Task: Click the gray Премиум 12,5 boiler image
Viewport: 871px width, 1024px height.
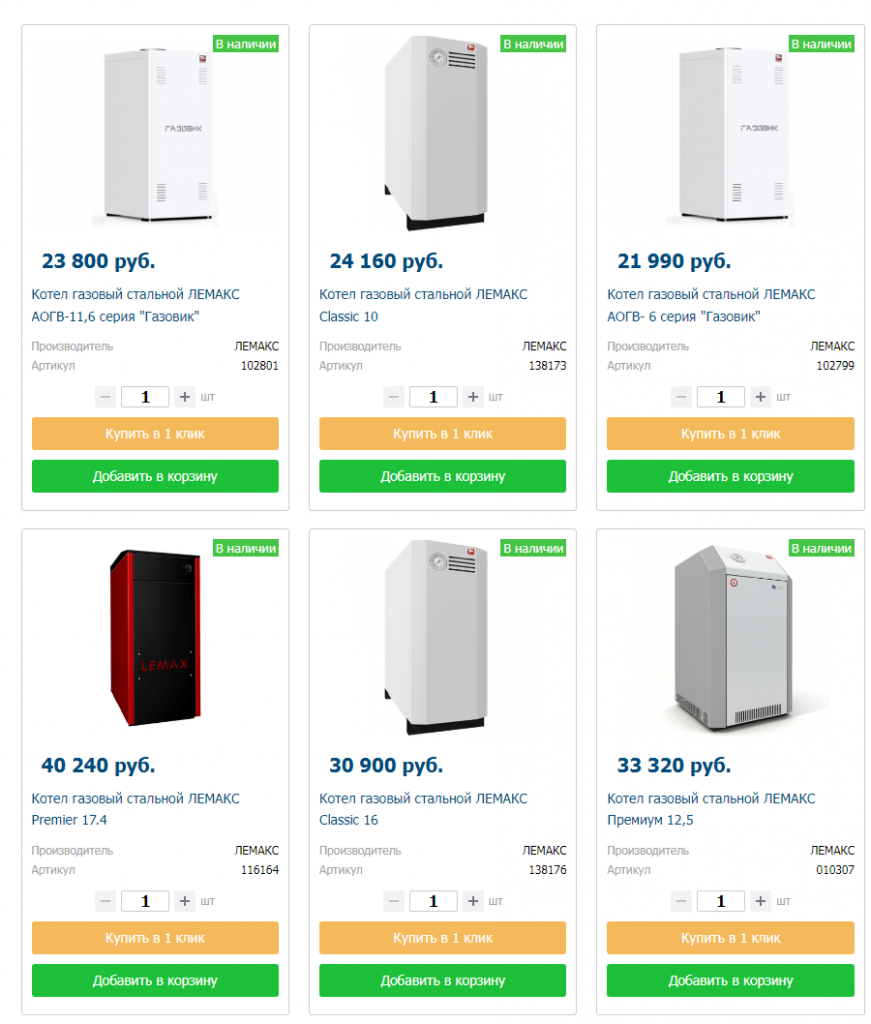Action: tap(734, 637)
